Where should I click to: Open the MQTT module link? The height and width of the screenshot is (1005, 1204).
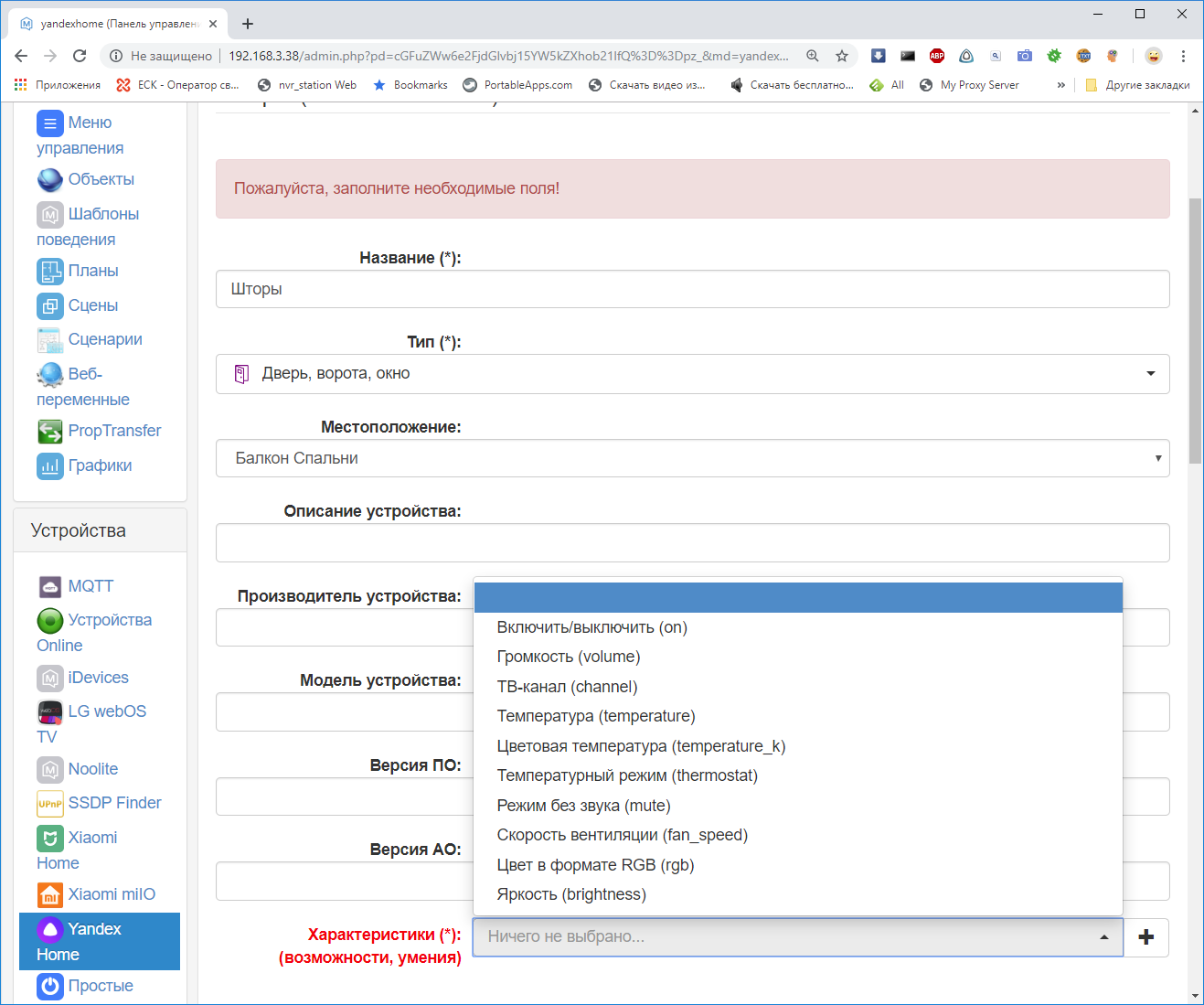[x=91, y=586]
